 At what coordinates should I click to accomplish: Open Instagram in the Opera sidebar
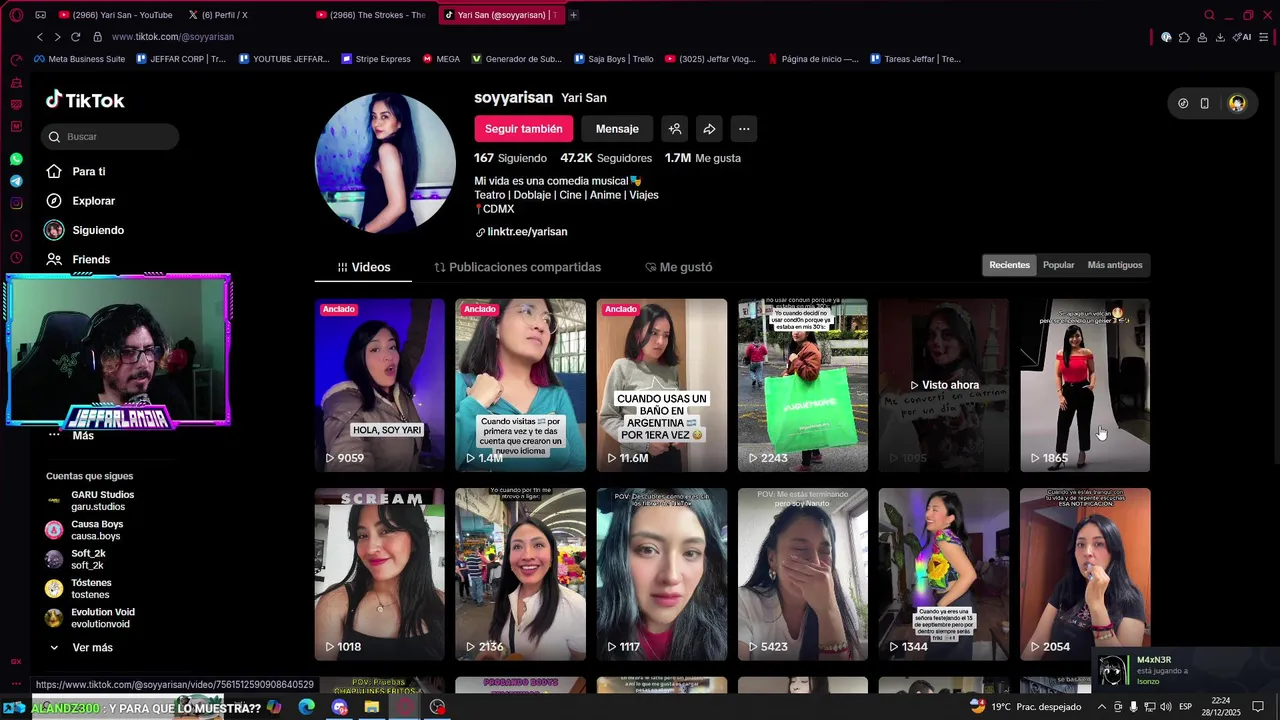tap(16, 203)
